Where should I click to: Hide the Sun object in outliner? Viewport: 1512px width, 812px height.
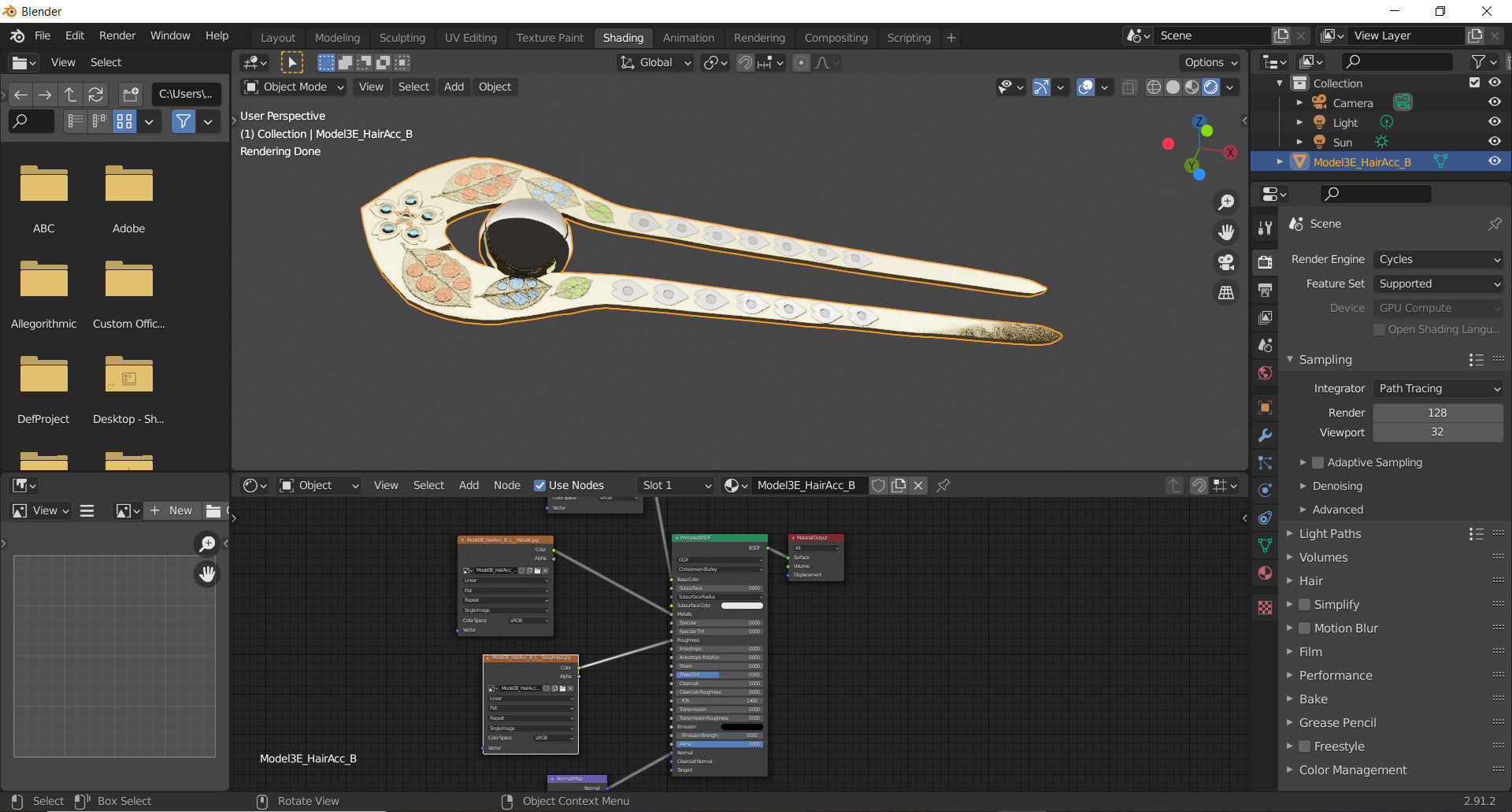1494,142
